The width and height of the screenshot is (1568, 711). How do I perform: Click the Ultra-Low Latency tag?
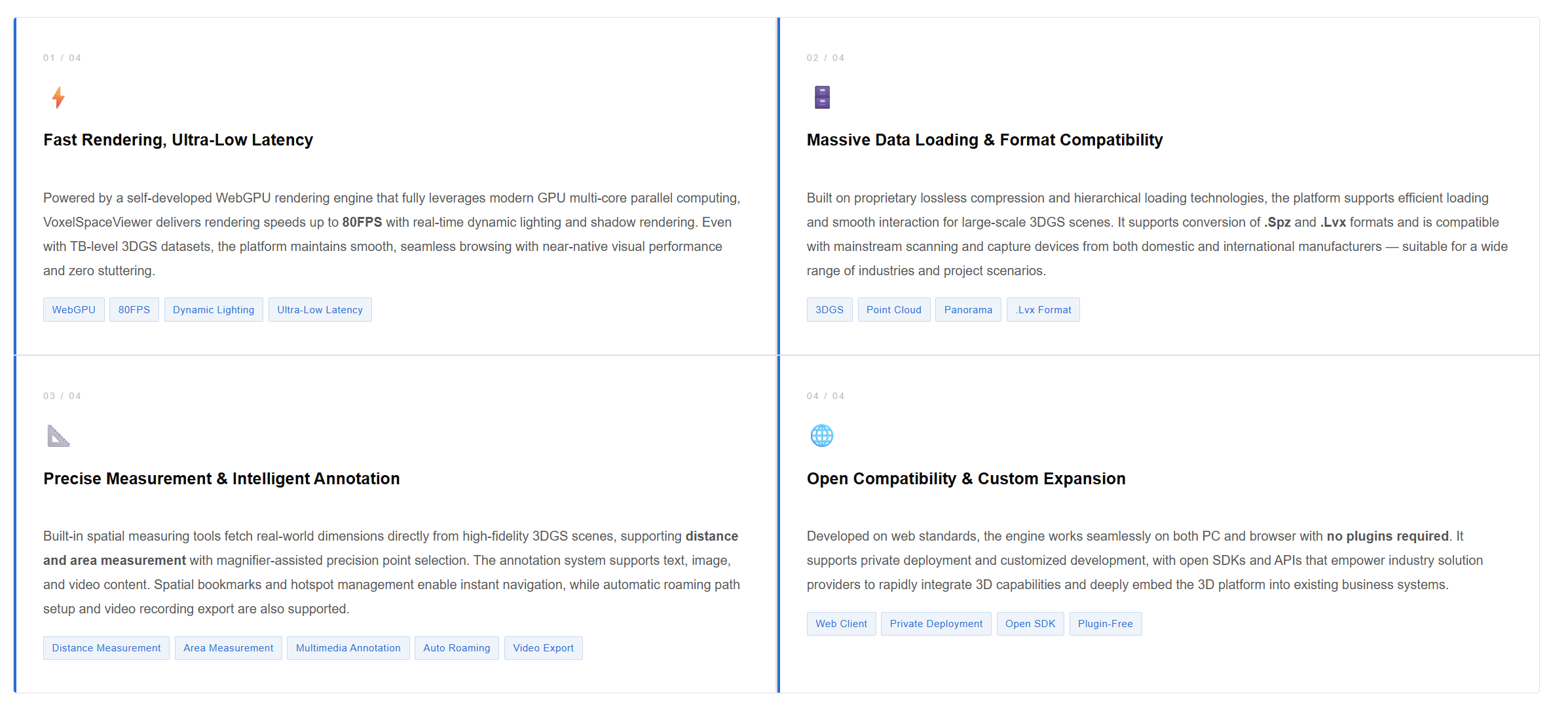point(320,310)
